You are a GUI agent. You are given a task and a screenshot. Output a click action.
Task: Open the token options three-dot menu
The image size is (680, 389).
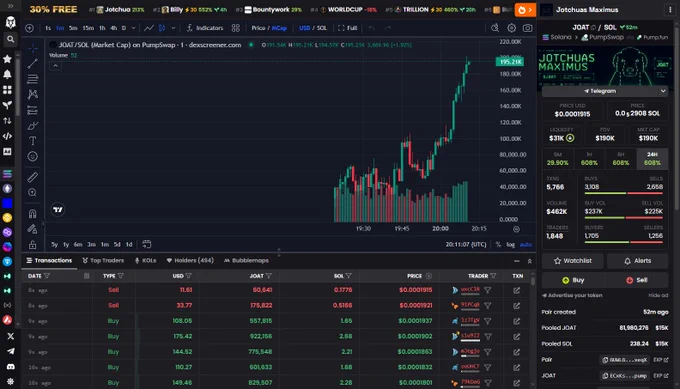coord(670,10)
